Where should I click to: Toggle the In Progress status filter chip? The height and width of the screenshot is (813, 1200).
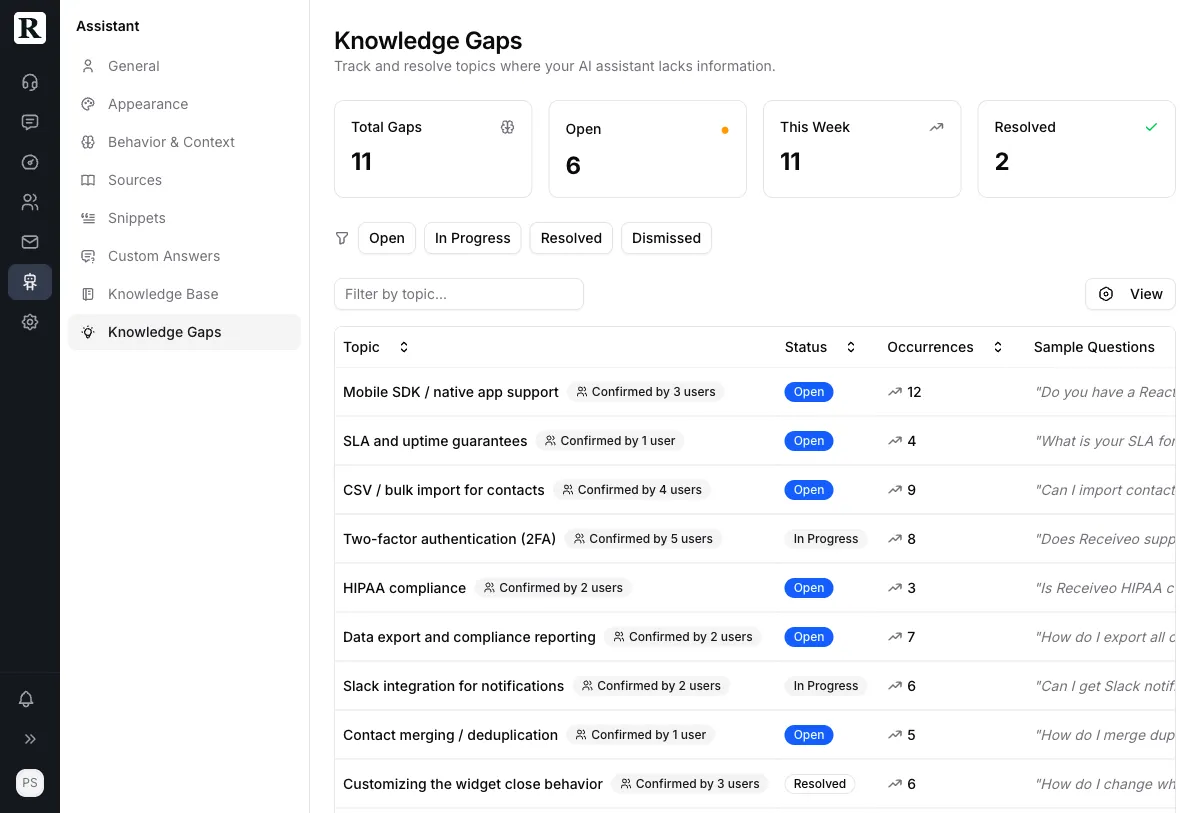[x=472, y=238]
